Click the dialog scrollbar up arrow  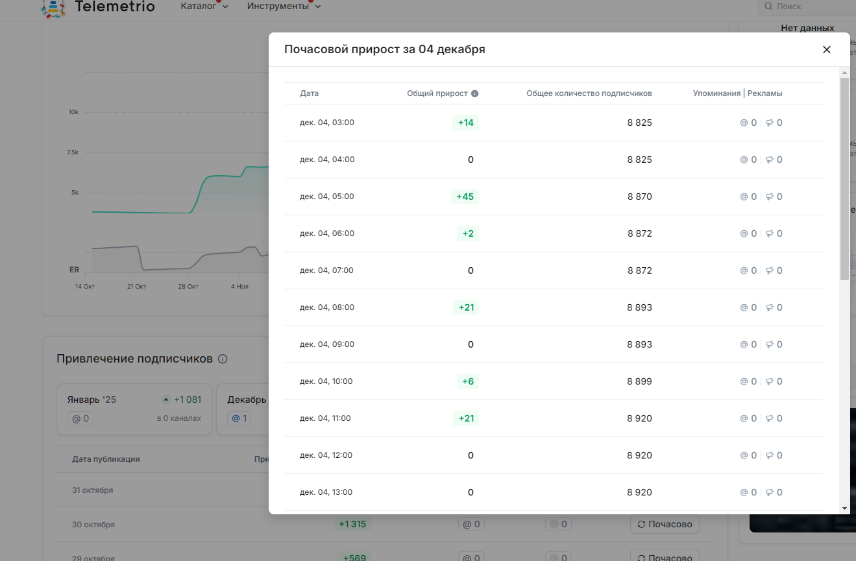(x=845, y=73)
